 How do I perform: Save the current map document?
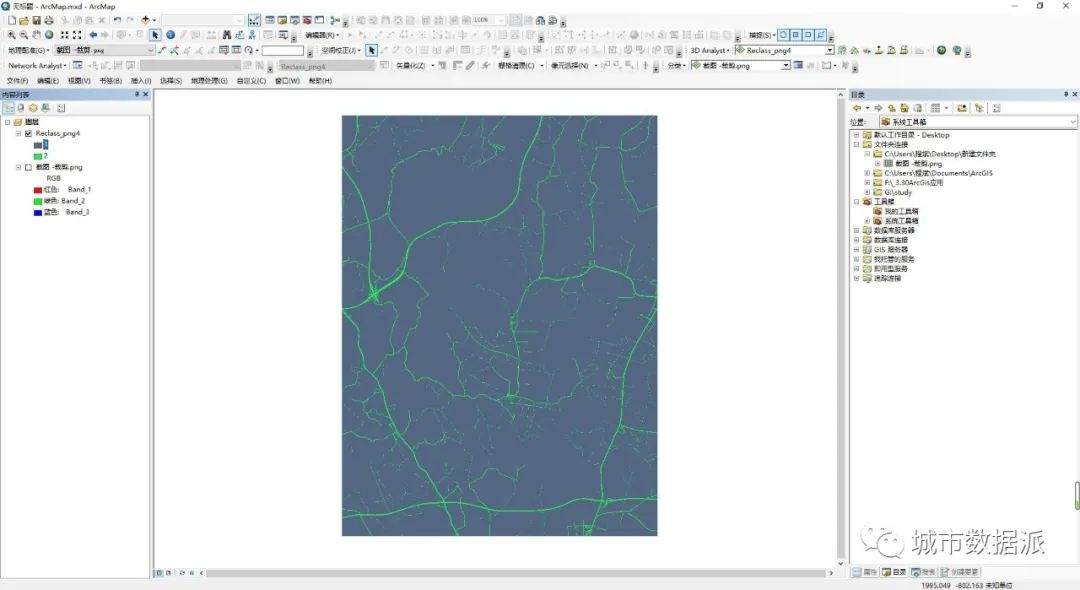pyautogui.click(x=36, y=20)
